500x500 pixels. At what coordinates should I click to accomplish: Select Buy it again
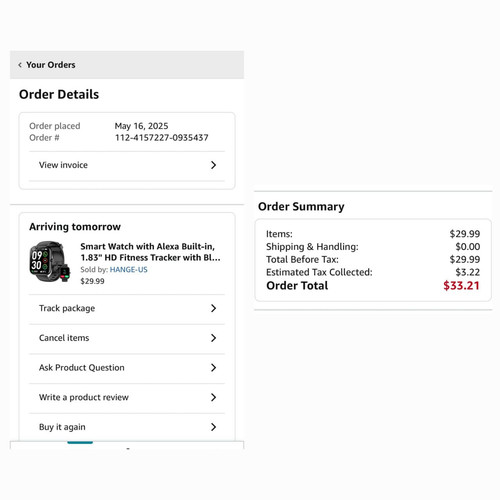tap(127, 427)
